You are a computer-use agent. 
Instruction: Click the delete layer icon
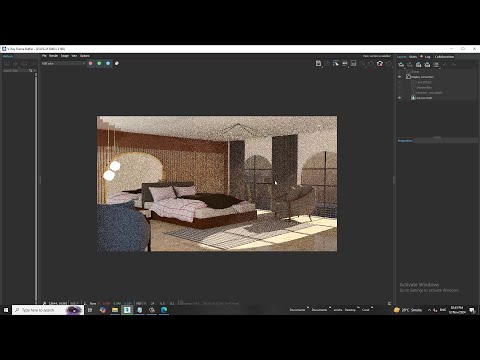[410, 65]
